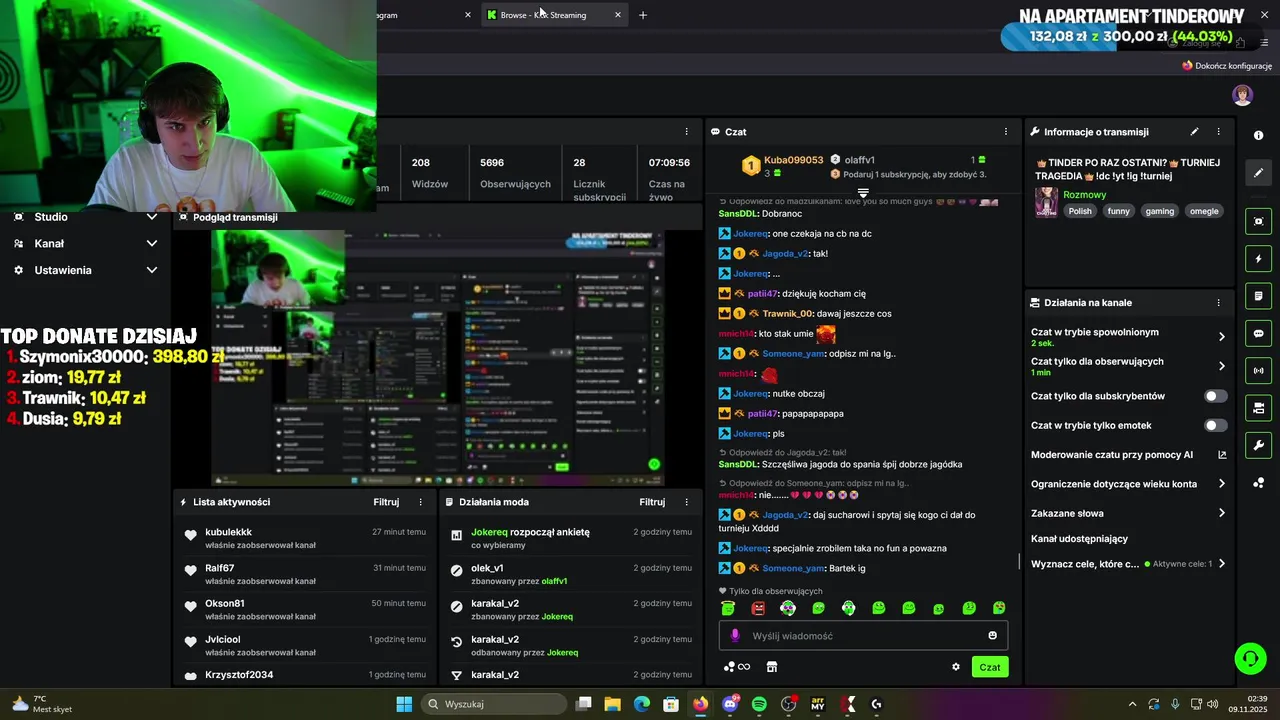1280x720 pixels.
Task: Click the Rozmowy category link
Action: 1085,195
